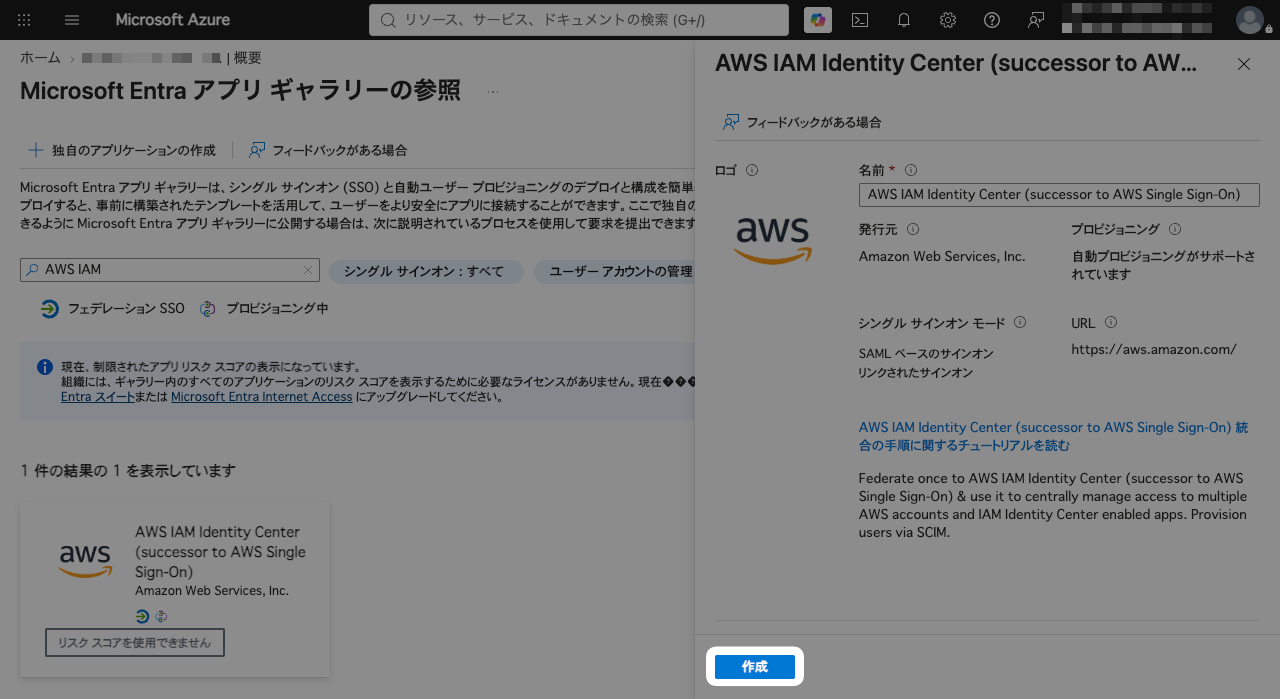Click the AWS logo in the details panel
Image resolution: width=1280 pixels, height=699 pixels.
pos(772,240)
